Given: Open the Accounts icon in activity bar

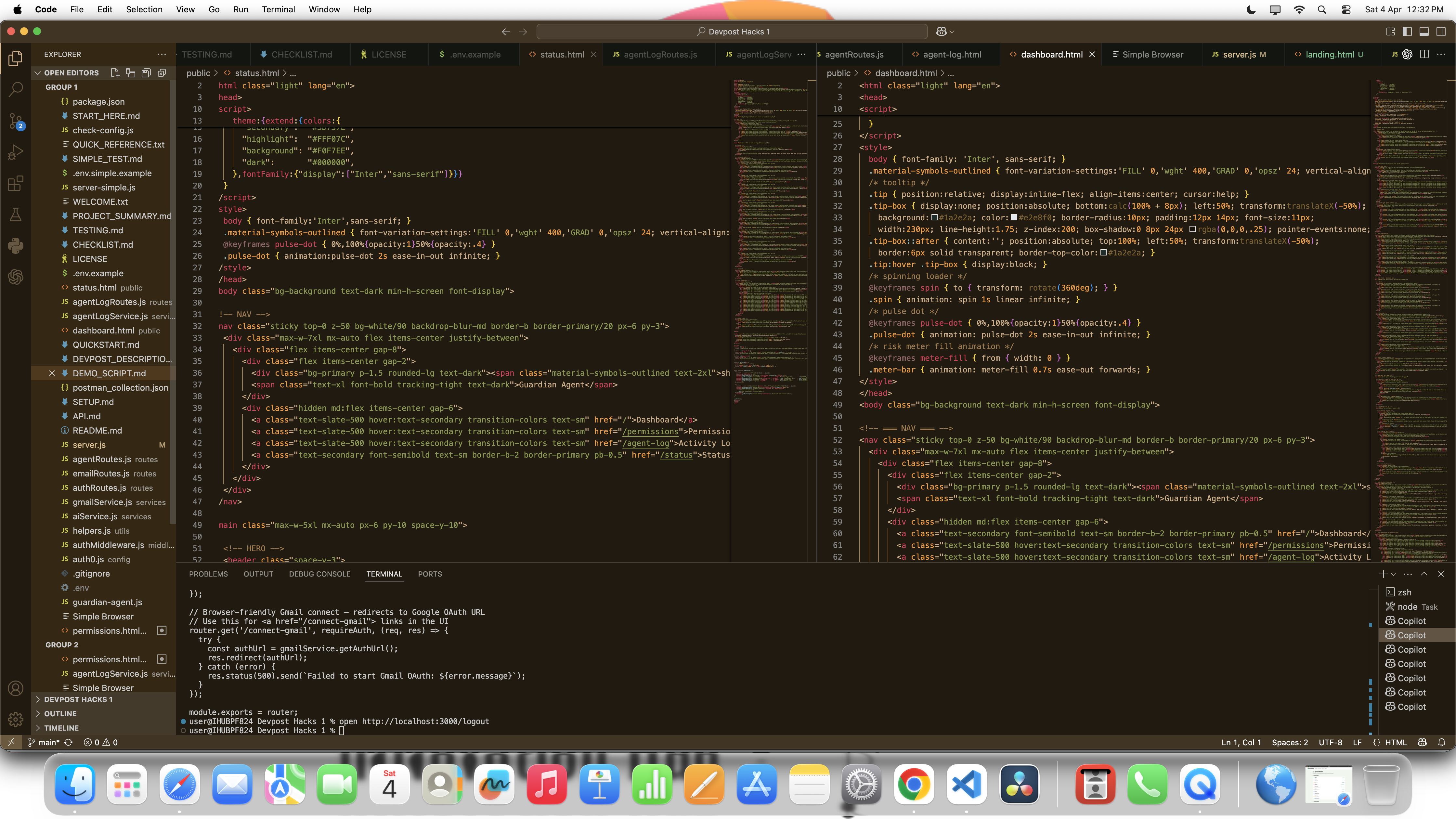Looking at the screenshot, I should pos(16,688).
